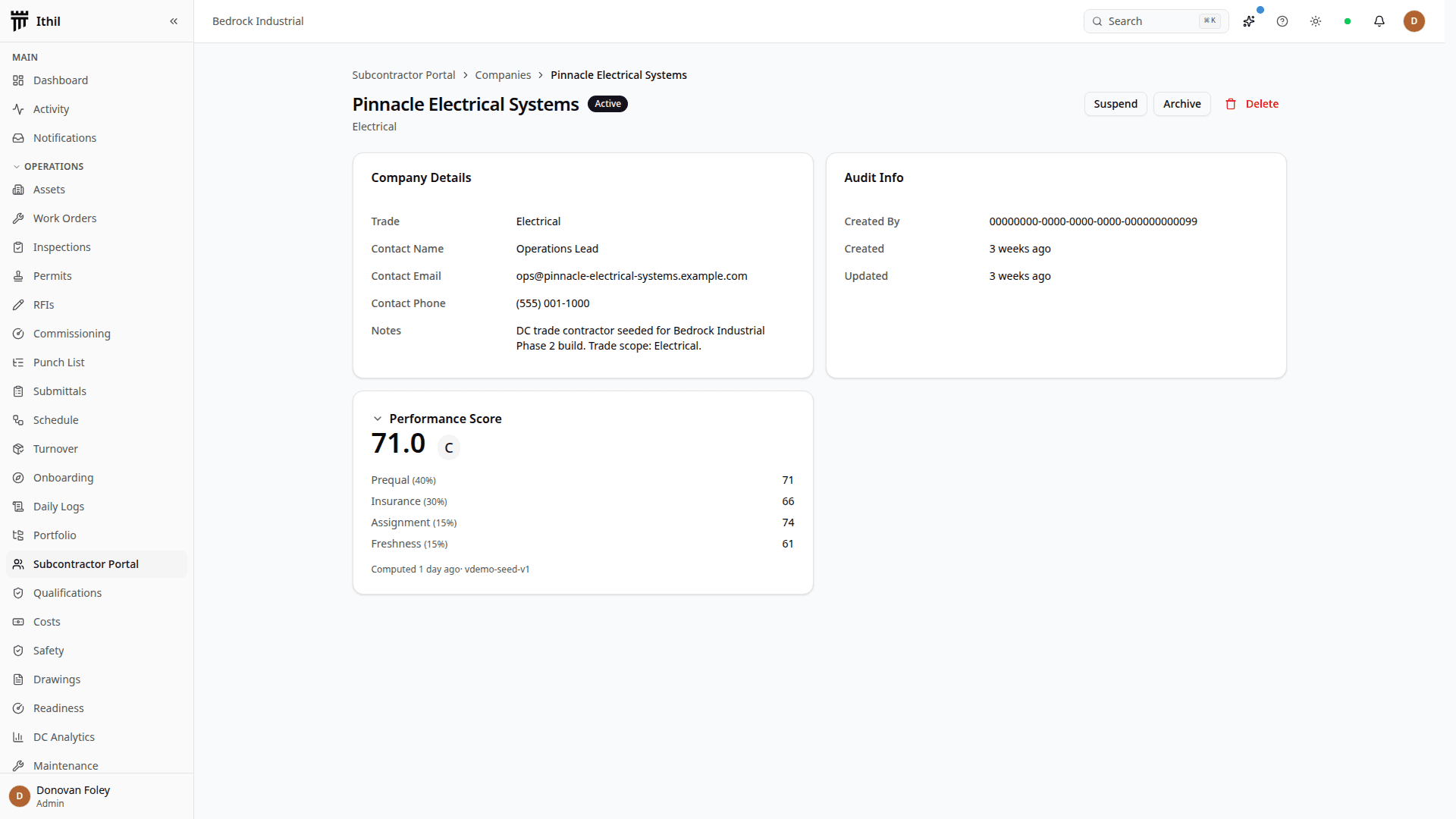Screen dimensions: 1456x819
Task: Click the Audit Info card heading
Action: [874, 177]
